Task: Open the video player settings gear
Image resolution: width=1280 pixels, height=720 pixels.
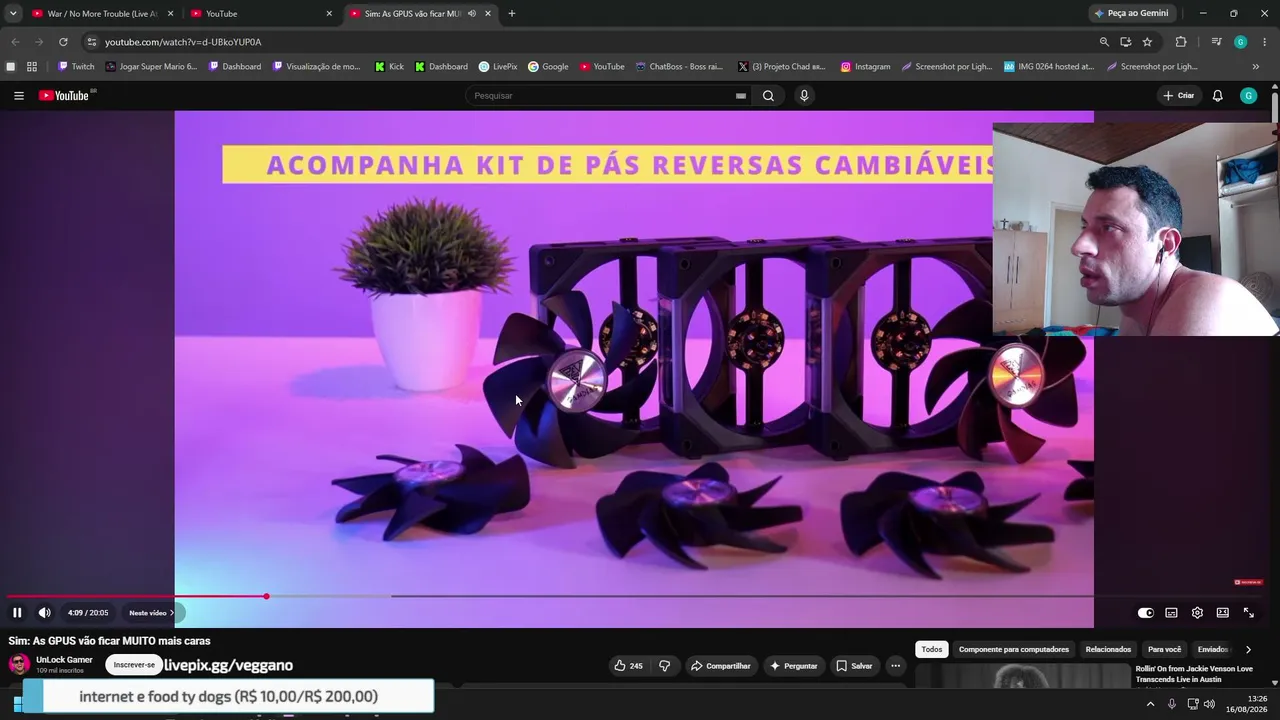Action: (1197, 613)
